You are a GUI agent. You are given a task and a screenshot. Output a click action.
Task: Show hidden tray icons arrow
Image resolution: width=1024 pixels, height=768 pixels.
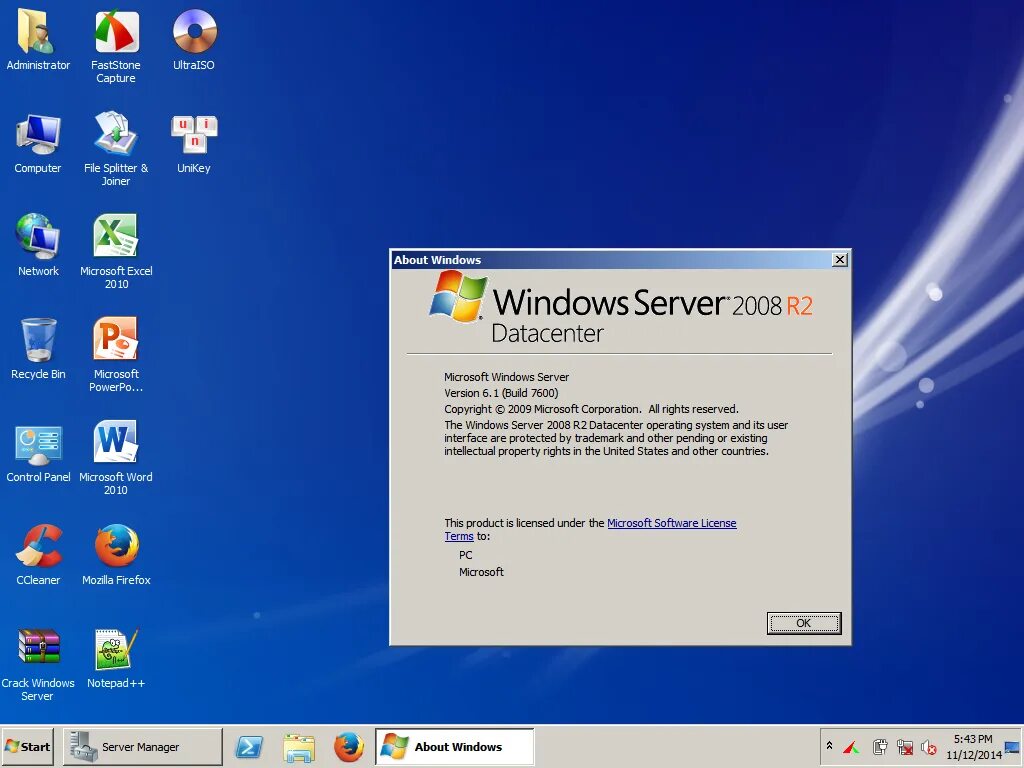(x=829, y=746)
